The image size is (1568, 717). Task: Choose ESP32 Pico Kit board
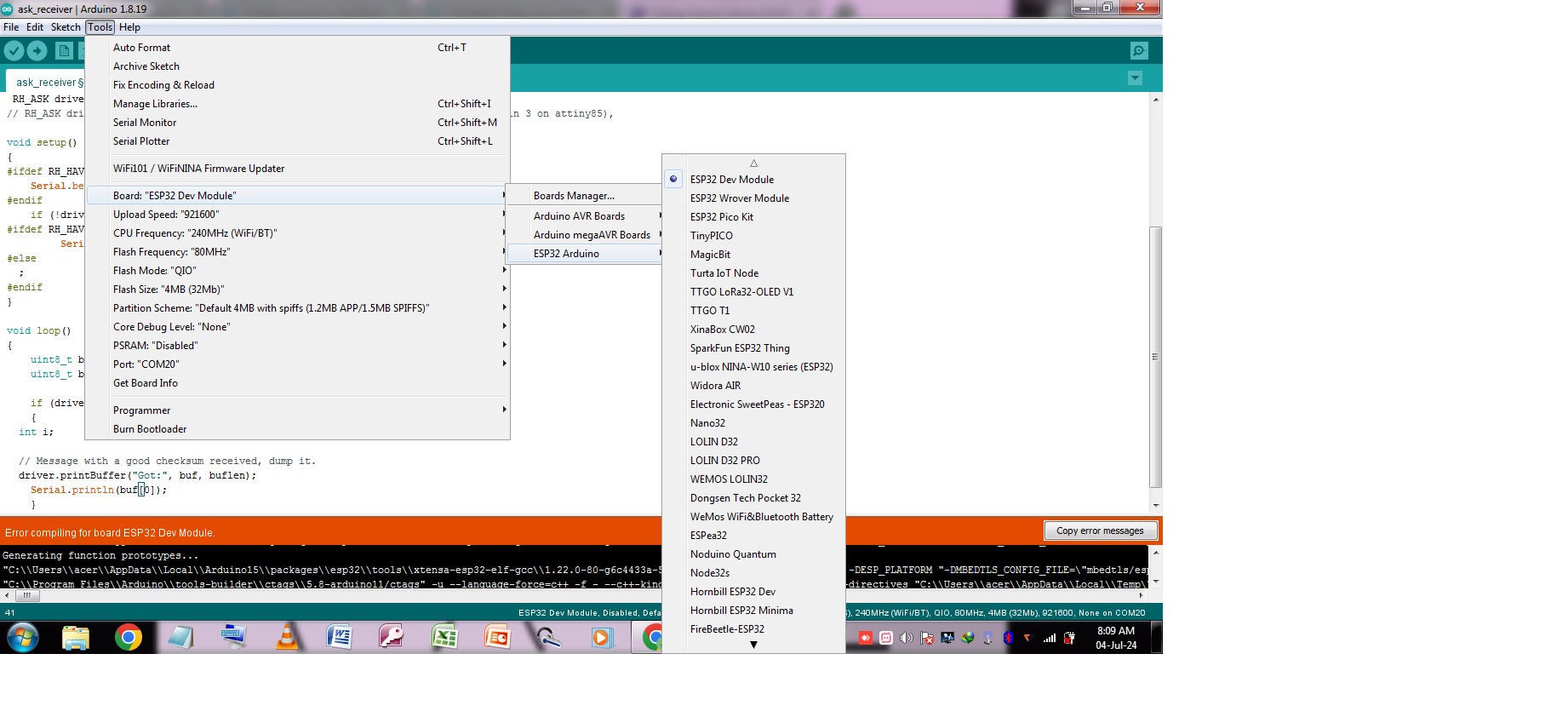[753, 217]
